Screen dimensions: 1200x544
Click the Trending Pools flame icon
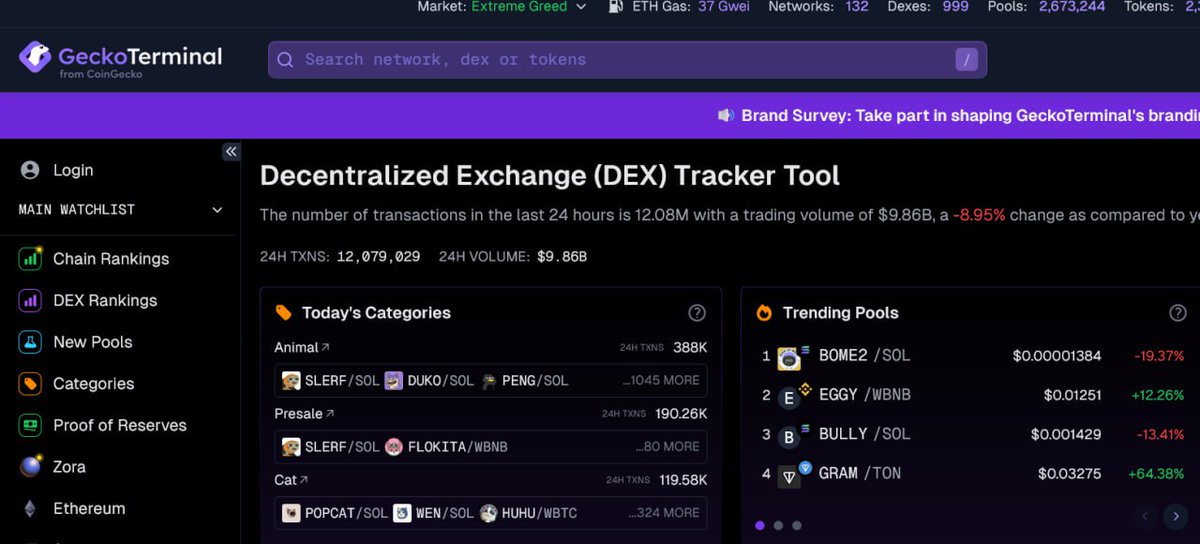[x=764, y=313]
